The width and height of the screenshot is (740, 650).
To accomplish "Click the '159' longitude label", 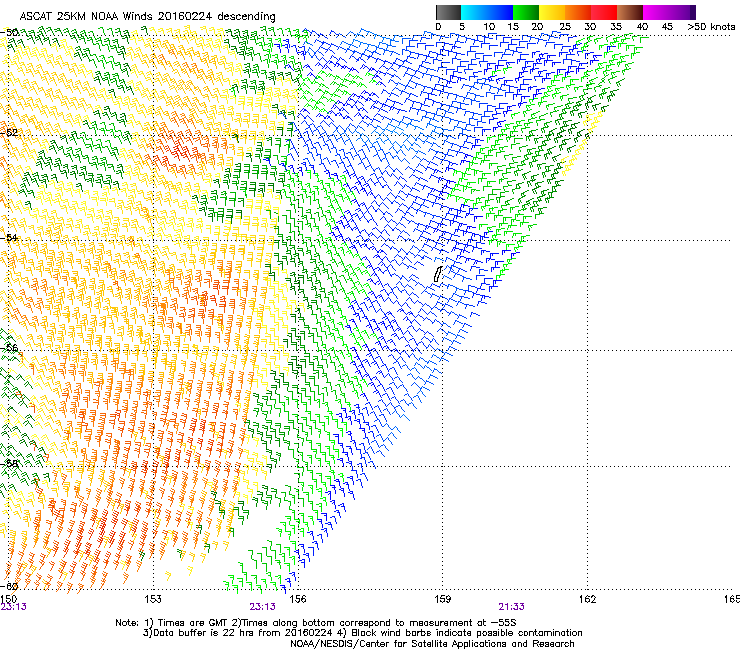I will [x=442, y=599].
